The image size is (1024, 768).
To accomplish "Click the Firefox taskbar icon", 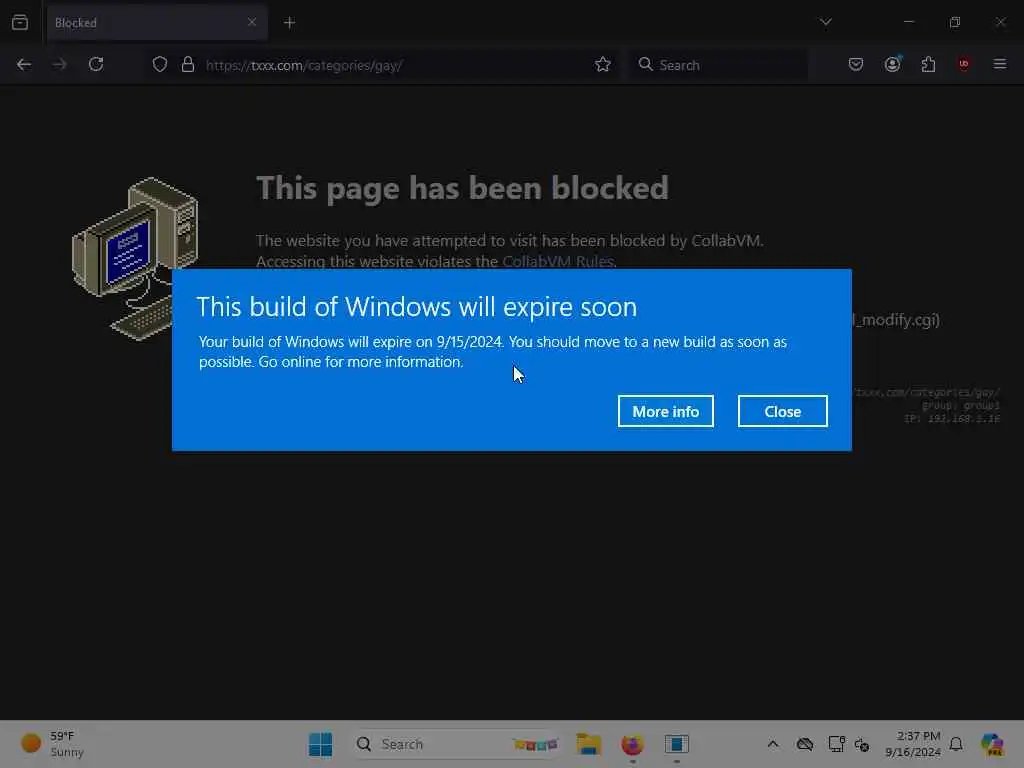I will (x=632, y=744).
